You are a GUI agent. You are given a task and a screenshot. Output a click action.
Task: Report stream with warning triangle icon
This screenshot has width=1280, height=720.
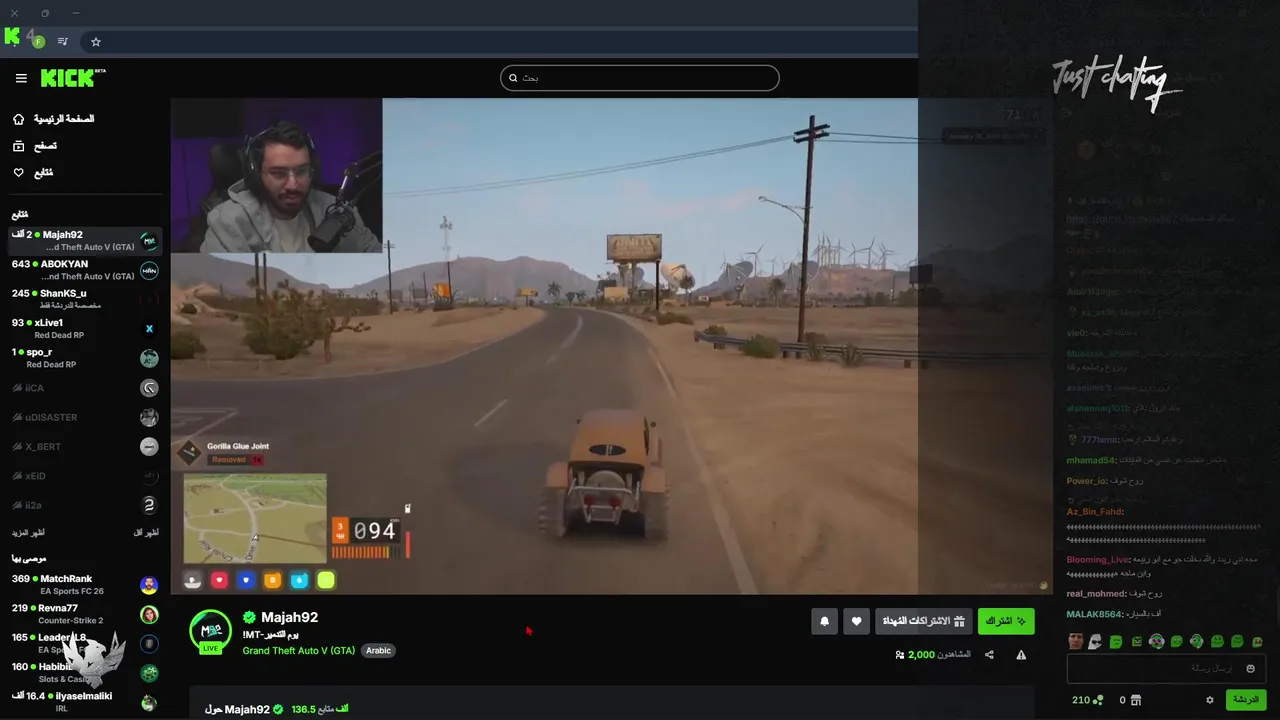(x=1021, y=655)
